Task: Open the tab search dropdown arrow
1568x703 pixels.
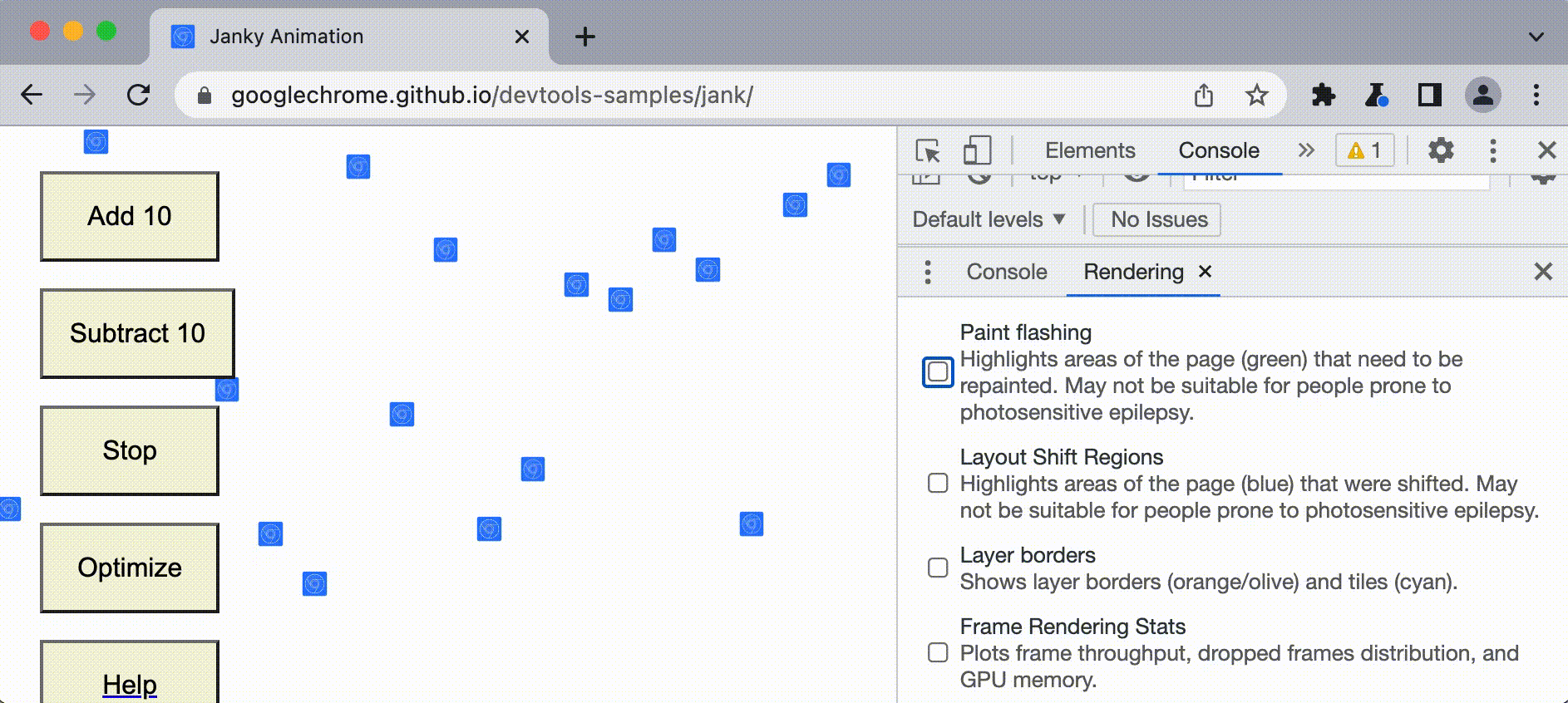Action: [x=1536, y=37]
